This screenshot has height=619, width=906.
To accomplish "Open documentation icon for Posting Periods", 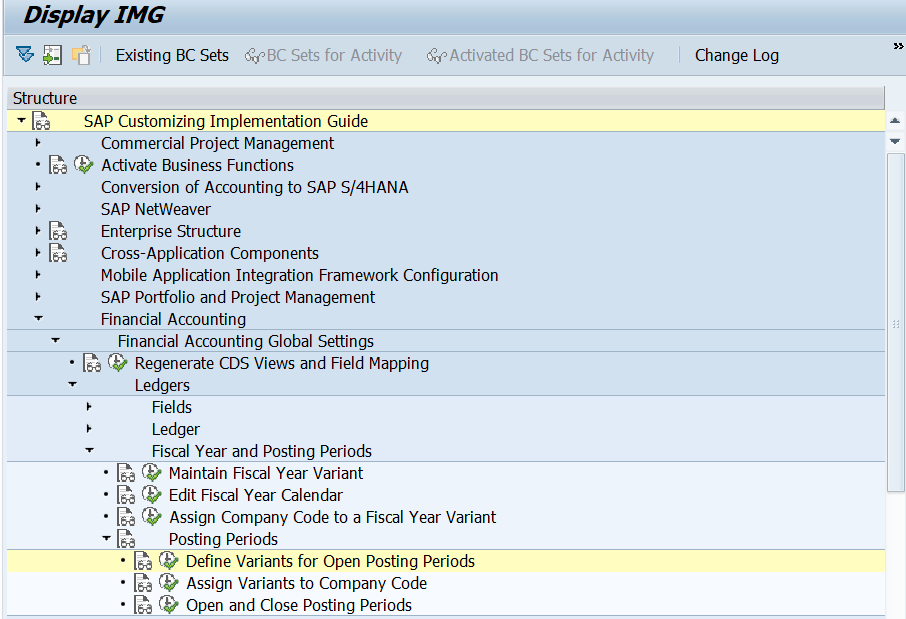I will click(126, 539).
